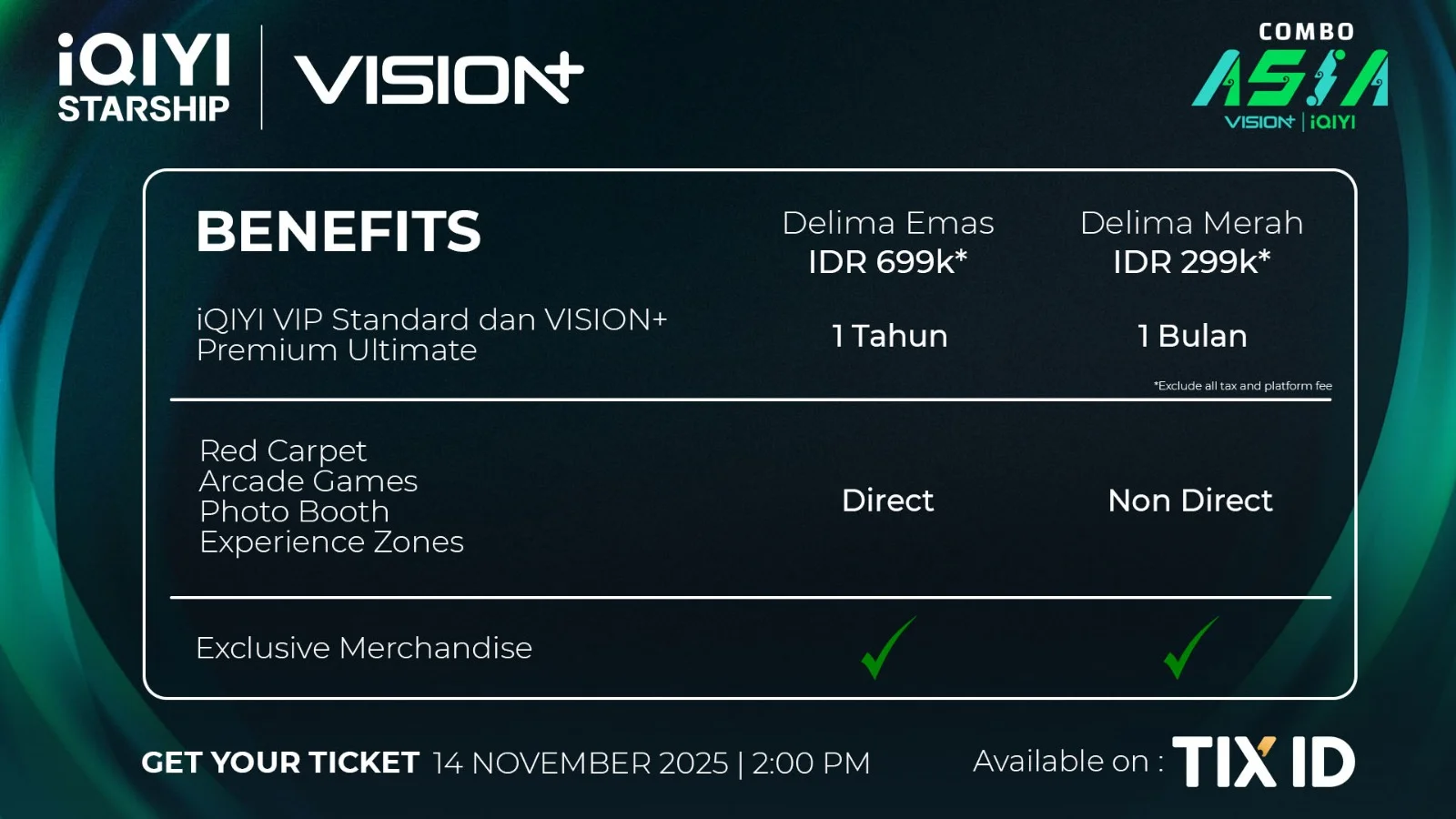Click the Red Carpet benefit text
The height and width of the screenshot is (819, 1456).
click(x=283, y=450)
